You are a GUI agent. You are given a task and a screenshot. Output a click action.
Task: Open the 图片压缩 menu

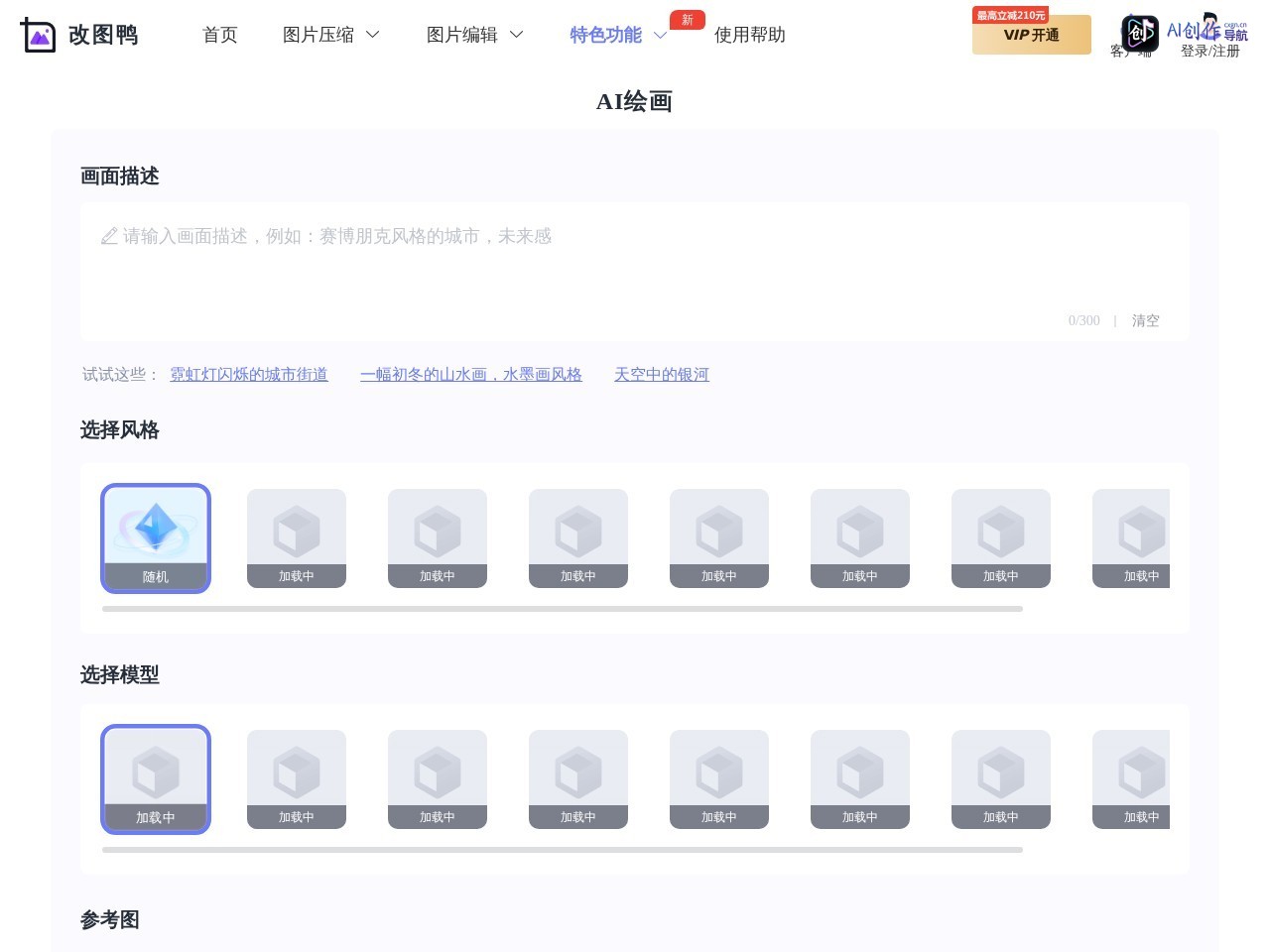(318, 35)
